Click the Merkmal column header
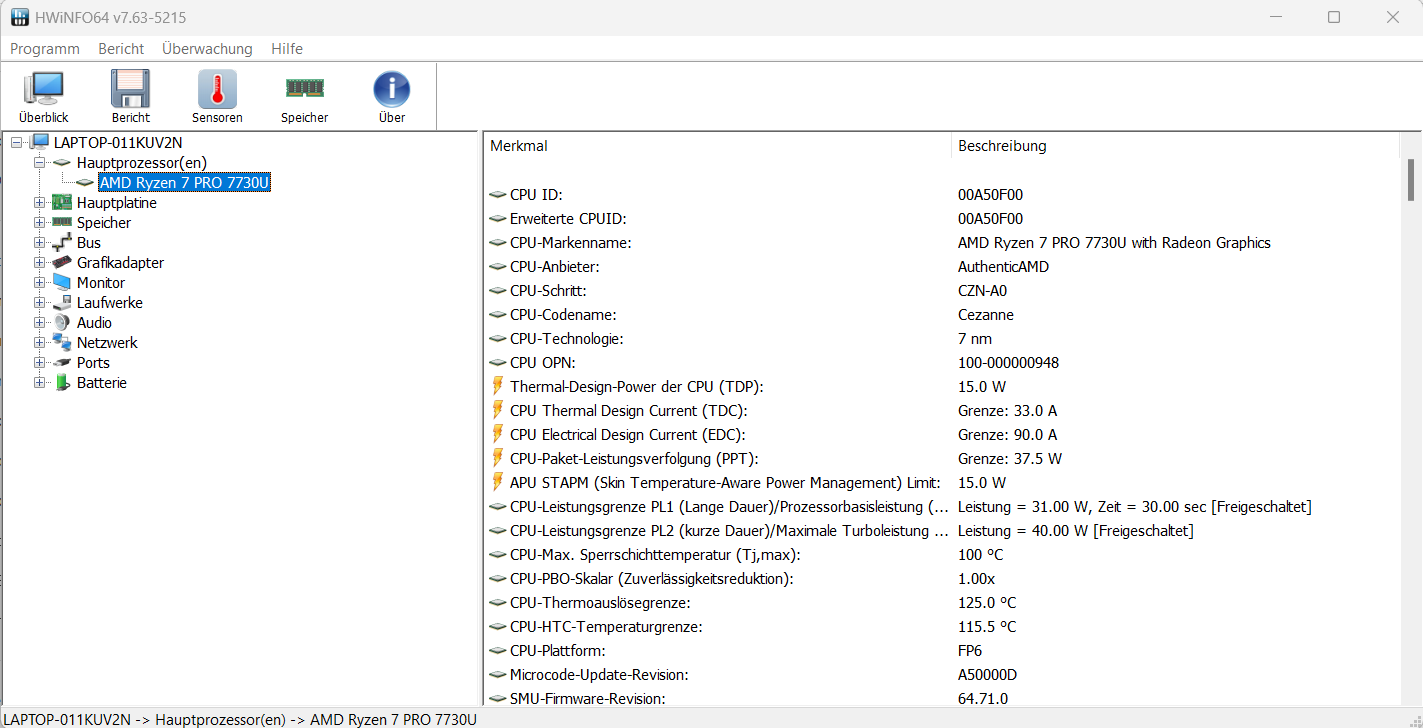Screen dimensions: 1423x728 pyautogui.click(x=519, y=146)
